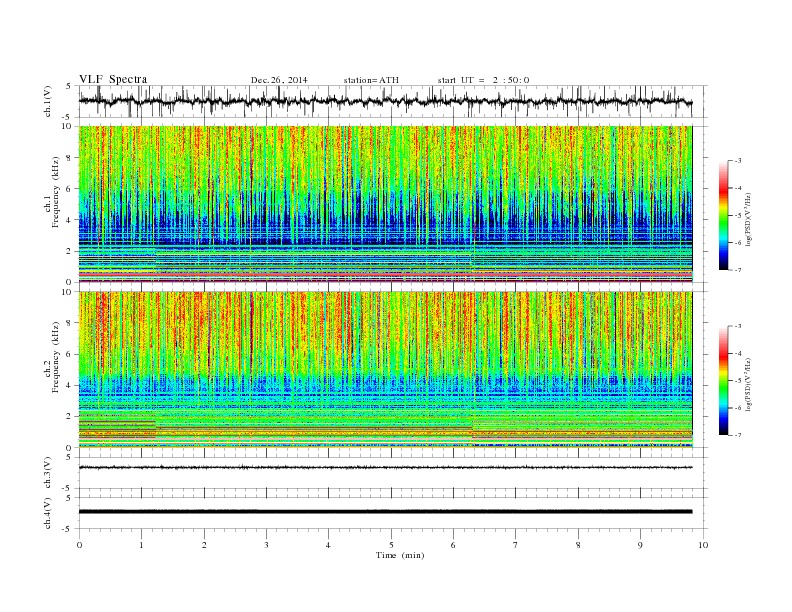Viewport: 792px width, 612px height.
Task: Select the ch.1 "Frequency (kHz)" axis label
Action: [55, 192]
